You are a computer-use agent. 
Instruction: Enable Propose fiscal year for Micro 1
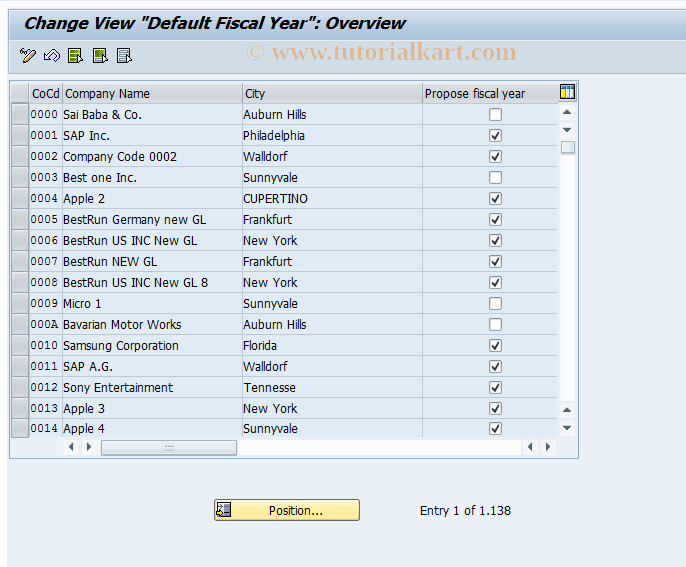coord(495,304)
